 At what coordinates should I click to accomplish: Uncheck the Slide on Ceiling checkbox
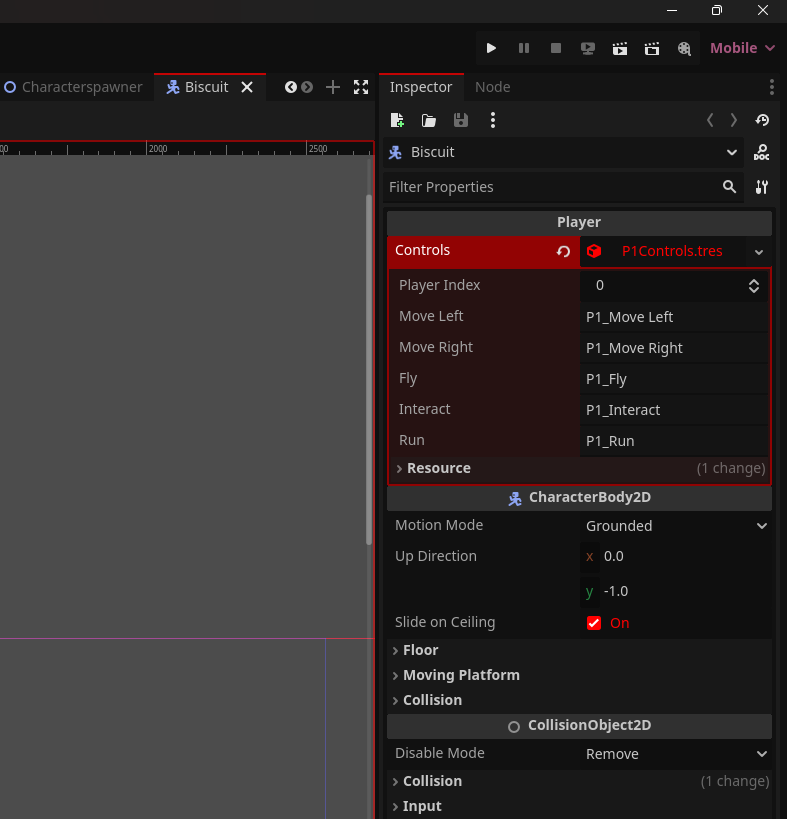pyautogui.click(x=594, y=623)
